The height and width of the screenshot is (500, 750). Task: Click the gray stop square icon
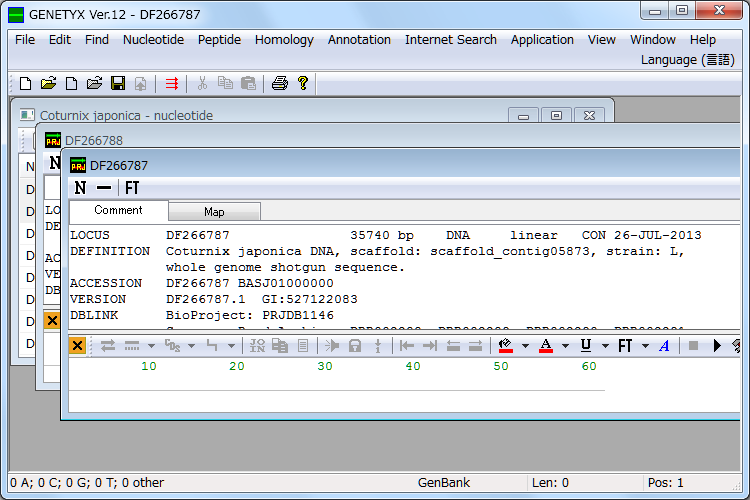click(x=693, y=345)
